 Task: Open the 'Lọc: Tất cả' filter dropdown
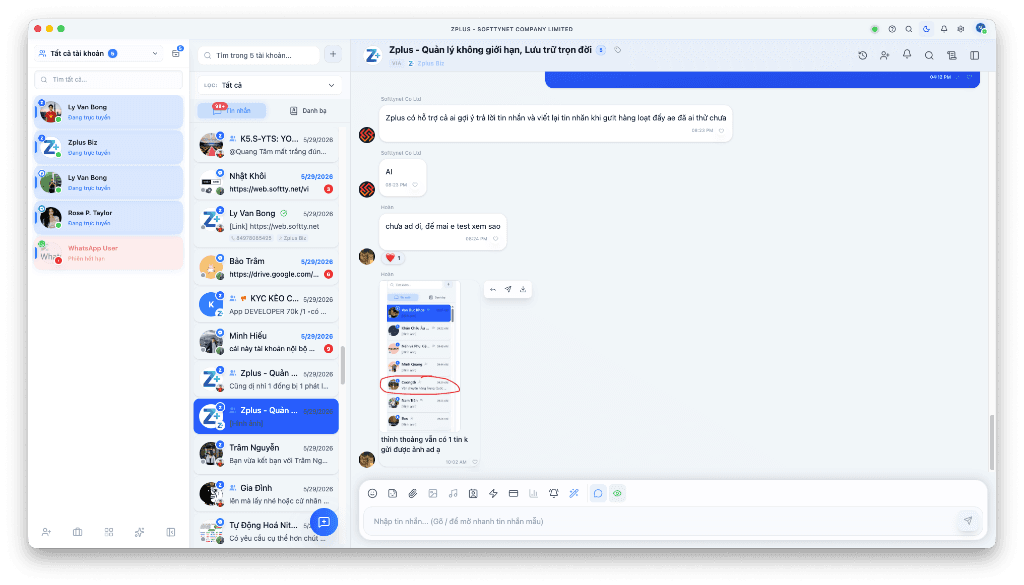pos(268,85)
